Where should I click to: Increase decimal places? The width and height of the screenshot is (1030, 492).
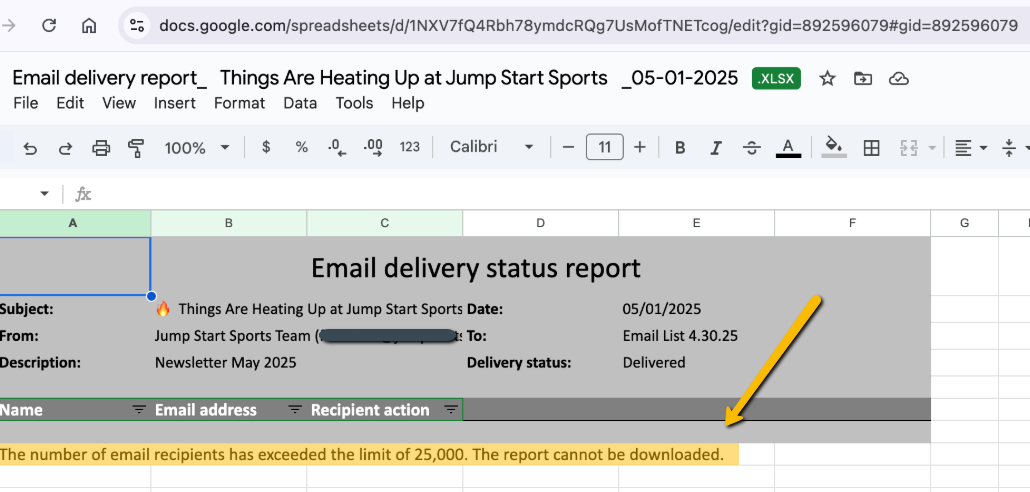click(373, 148)
